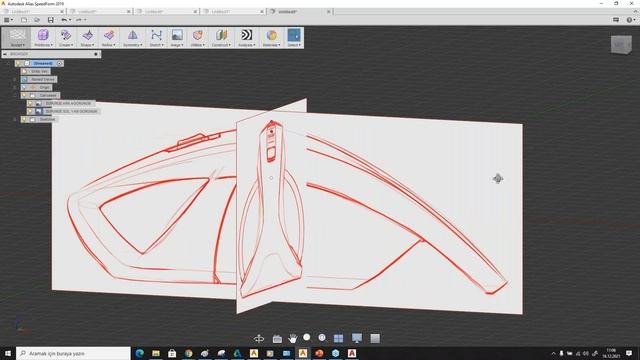Select the Sculpt workspace button
640x360 pixels.
18,38
